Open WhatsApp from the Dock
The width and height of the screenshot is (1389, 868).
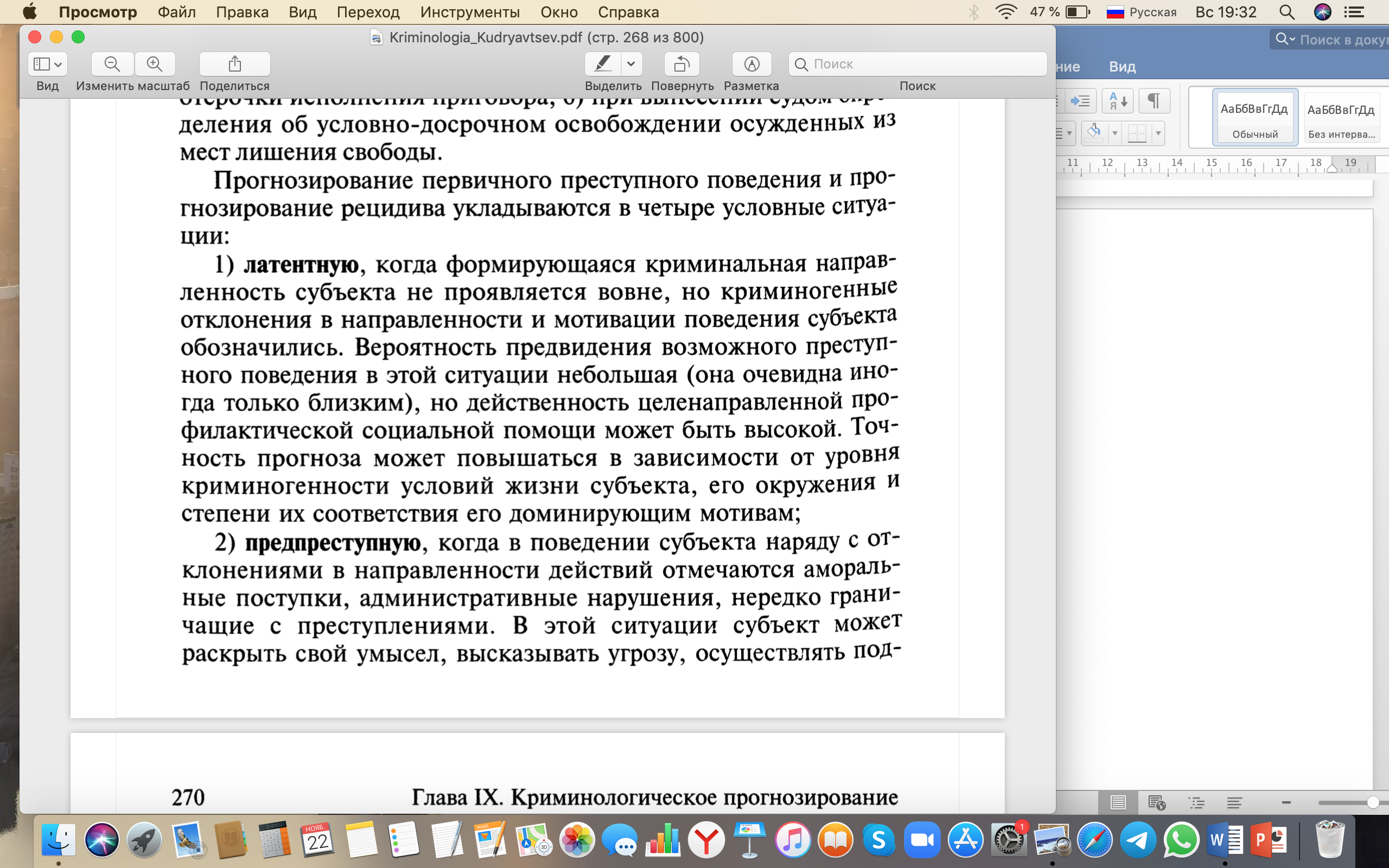tap(1181, 840)
